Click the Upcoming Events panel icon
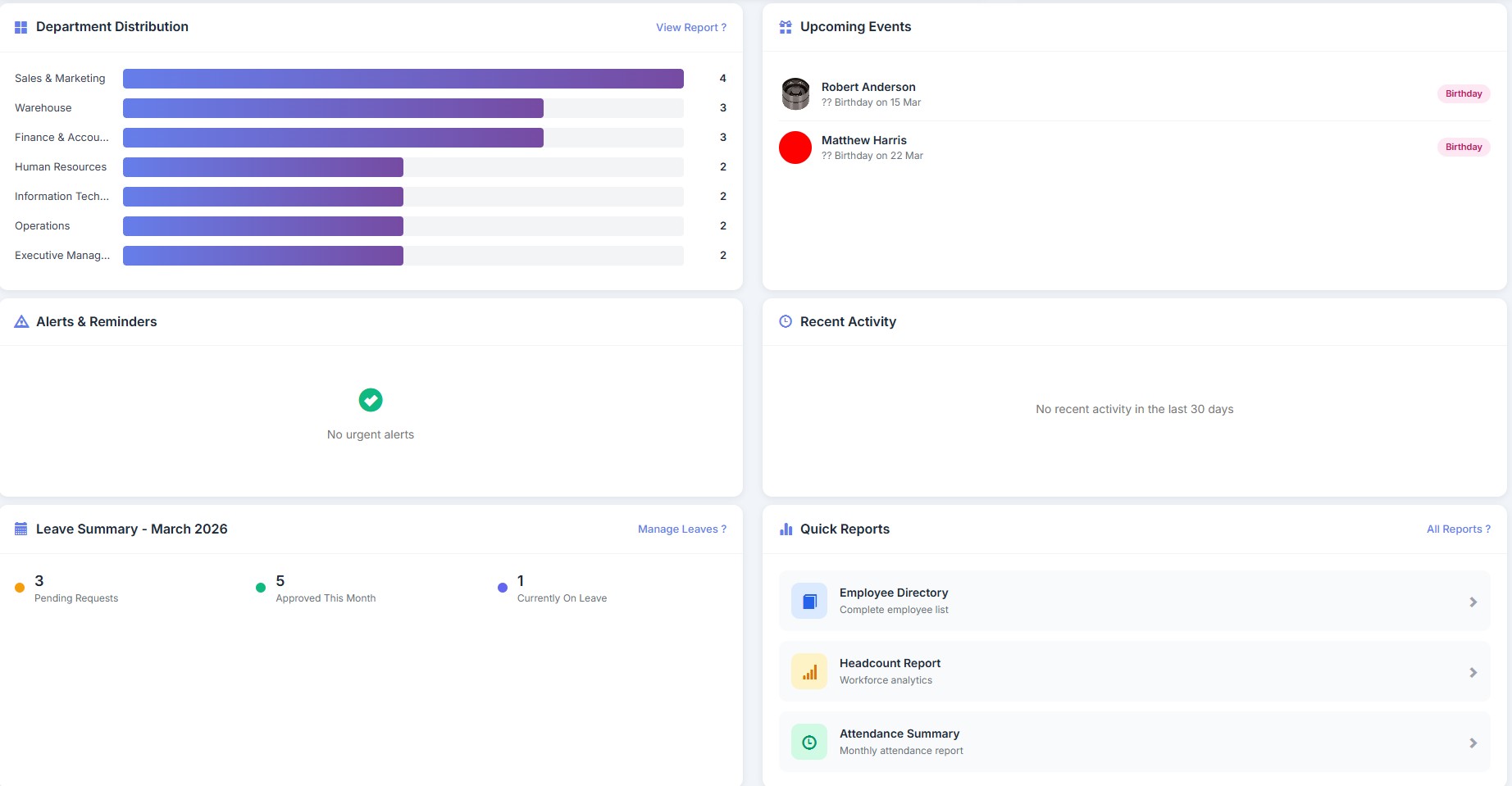This screenshot has width=1512, height=786. (785, 26)
